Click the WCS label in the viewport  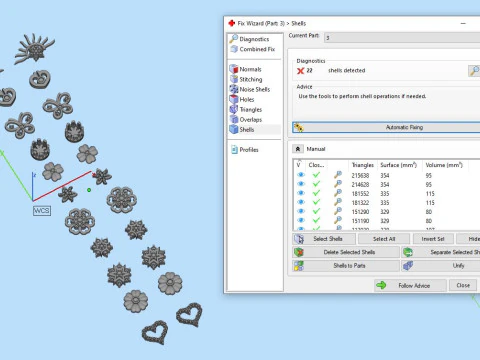42,211
